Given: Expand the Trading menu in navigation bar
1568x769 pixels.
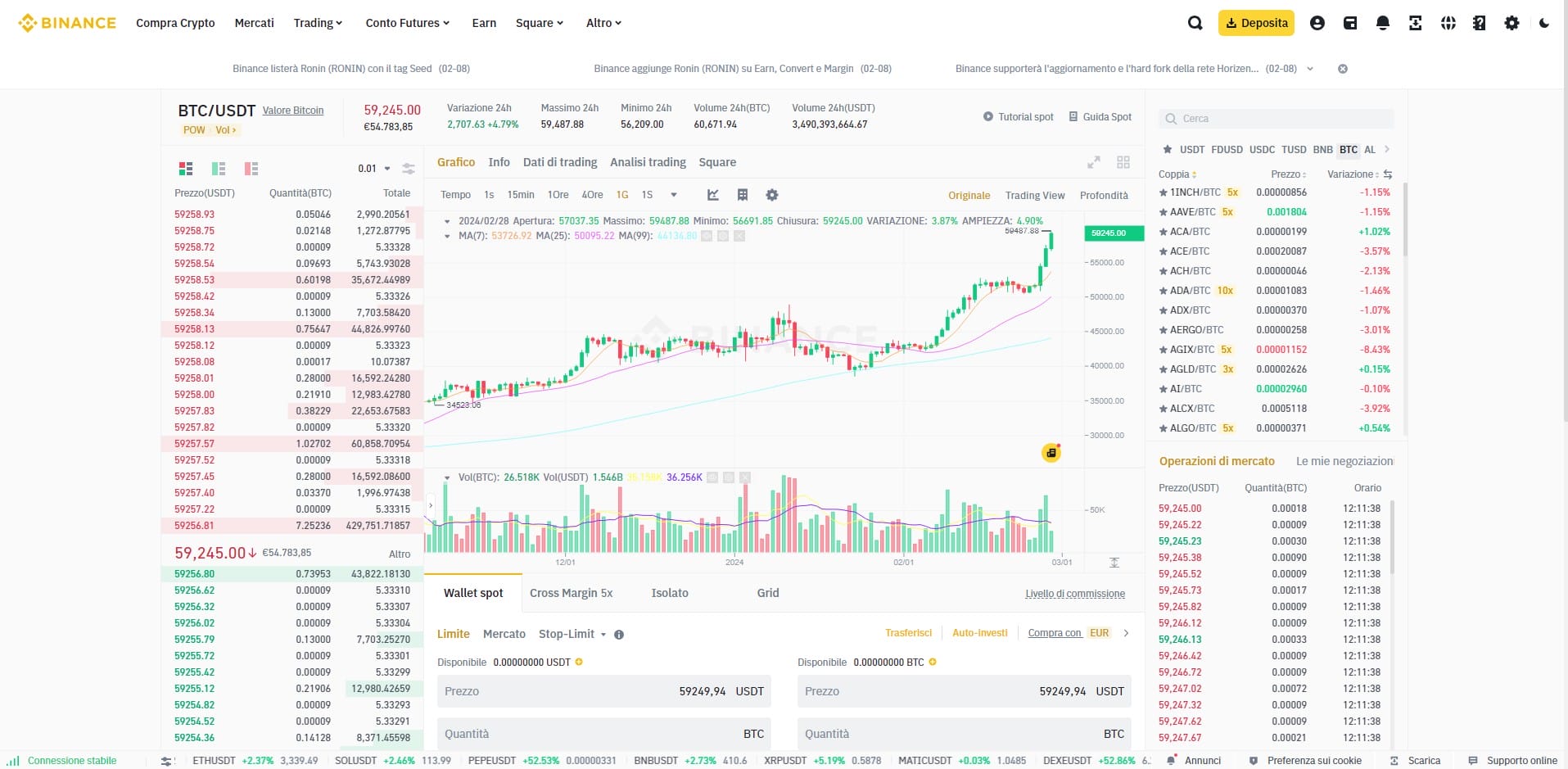Looking at the screenshot, I should click(x=318, y=23).
